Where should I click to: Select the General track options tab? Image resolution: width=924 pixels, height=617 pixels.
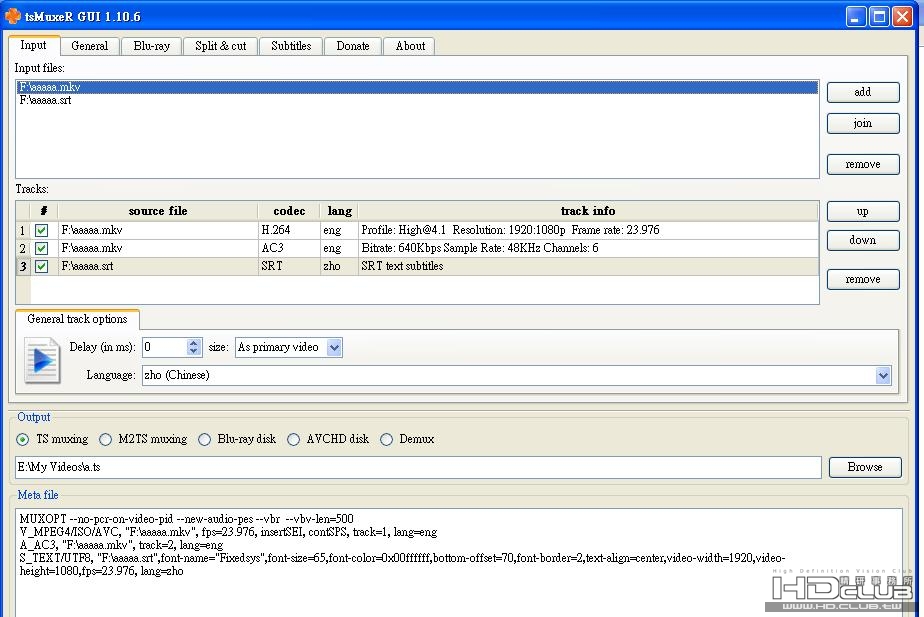77,319
